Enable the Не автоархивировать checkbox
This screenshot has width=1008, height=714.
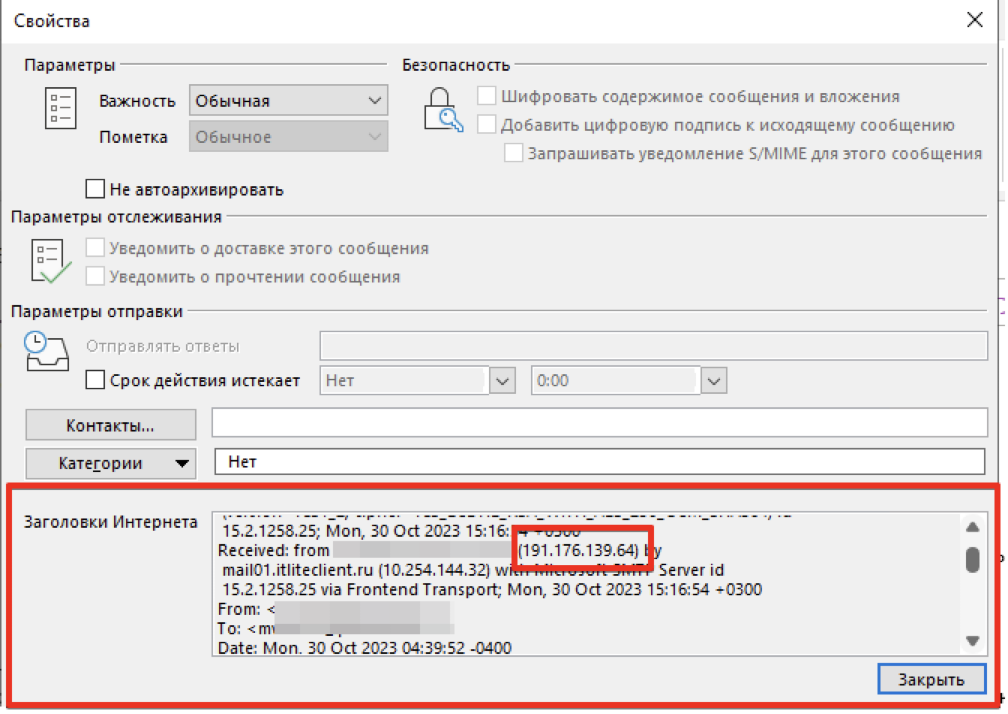(x=95, y=189)
